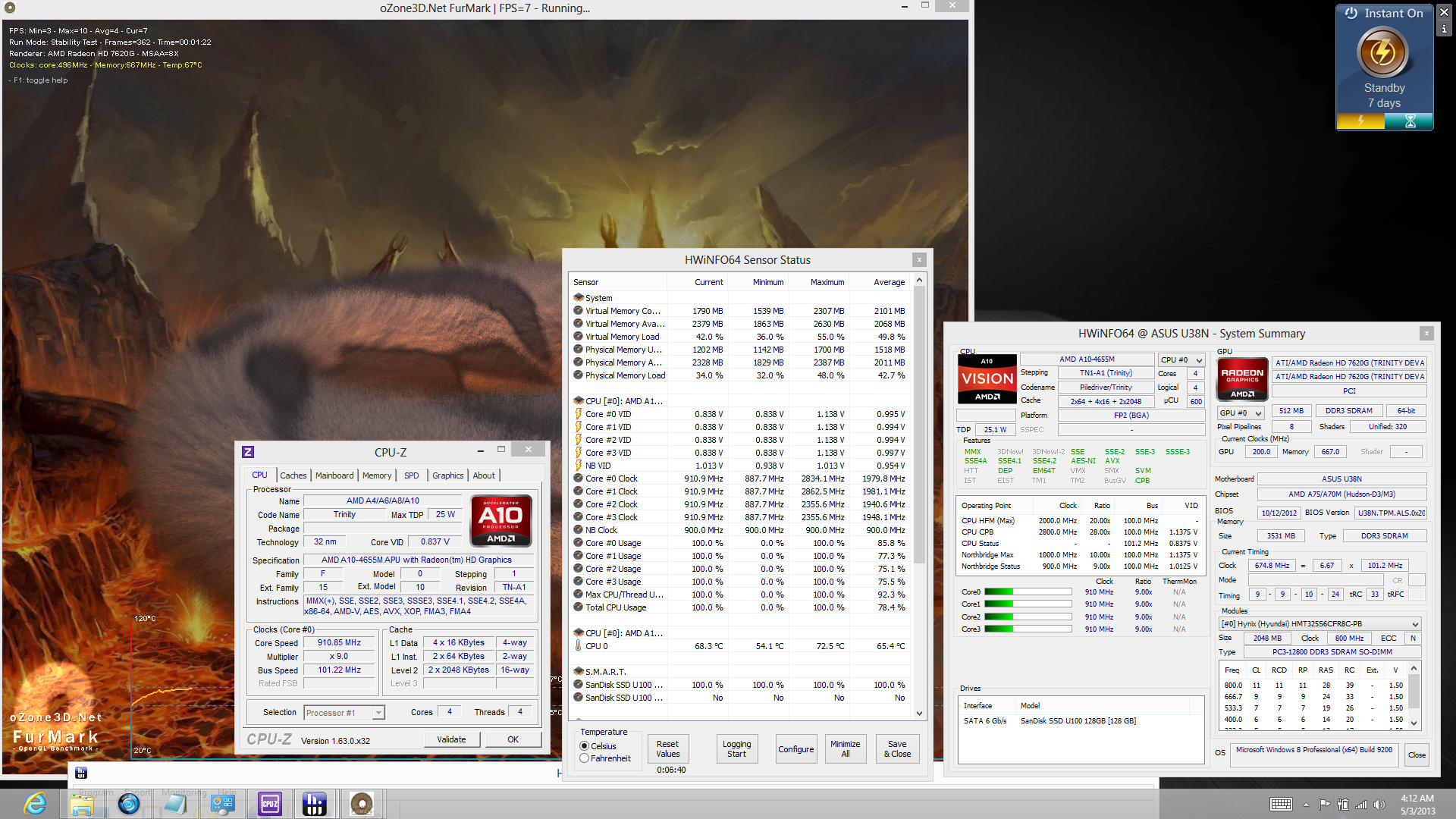Open File Explorer from the taskbar
1456x819 pixels.
pos(81,804)
